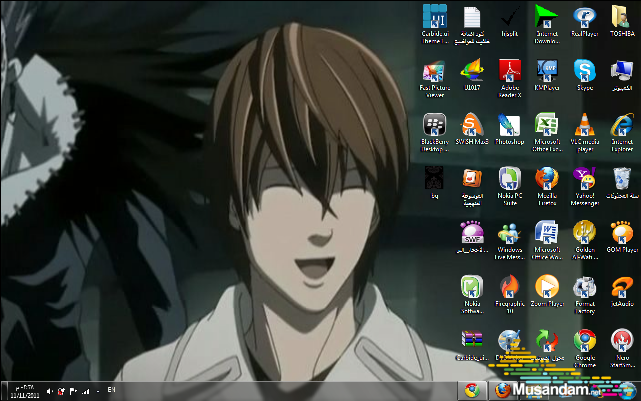
Task: Launch the Zoom Player shortcut
Action: click(547, 291)
